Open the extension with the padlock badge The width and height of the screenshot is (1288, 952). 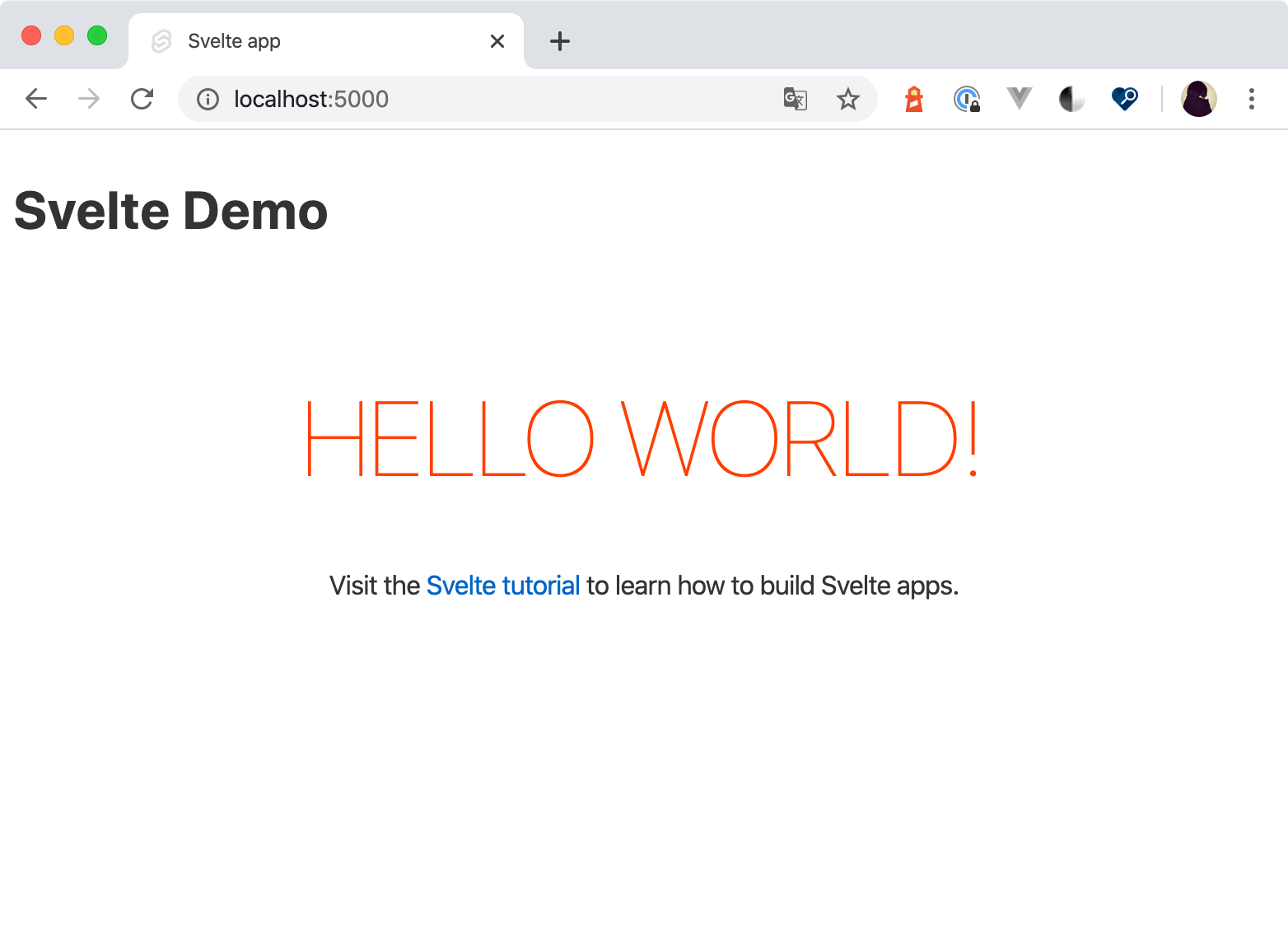[x=967, y=99]
